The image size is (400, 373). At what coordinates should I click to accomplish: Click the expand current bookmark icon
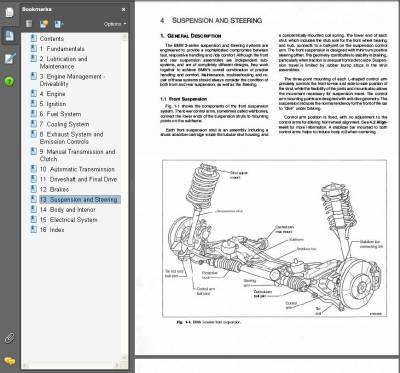59,24
